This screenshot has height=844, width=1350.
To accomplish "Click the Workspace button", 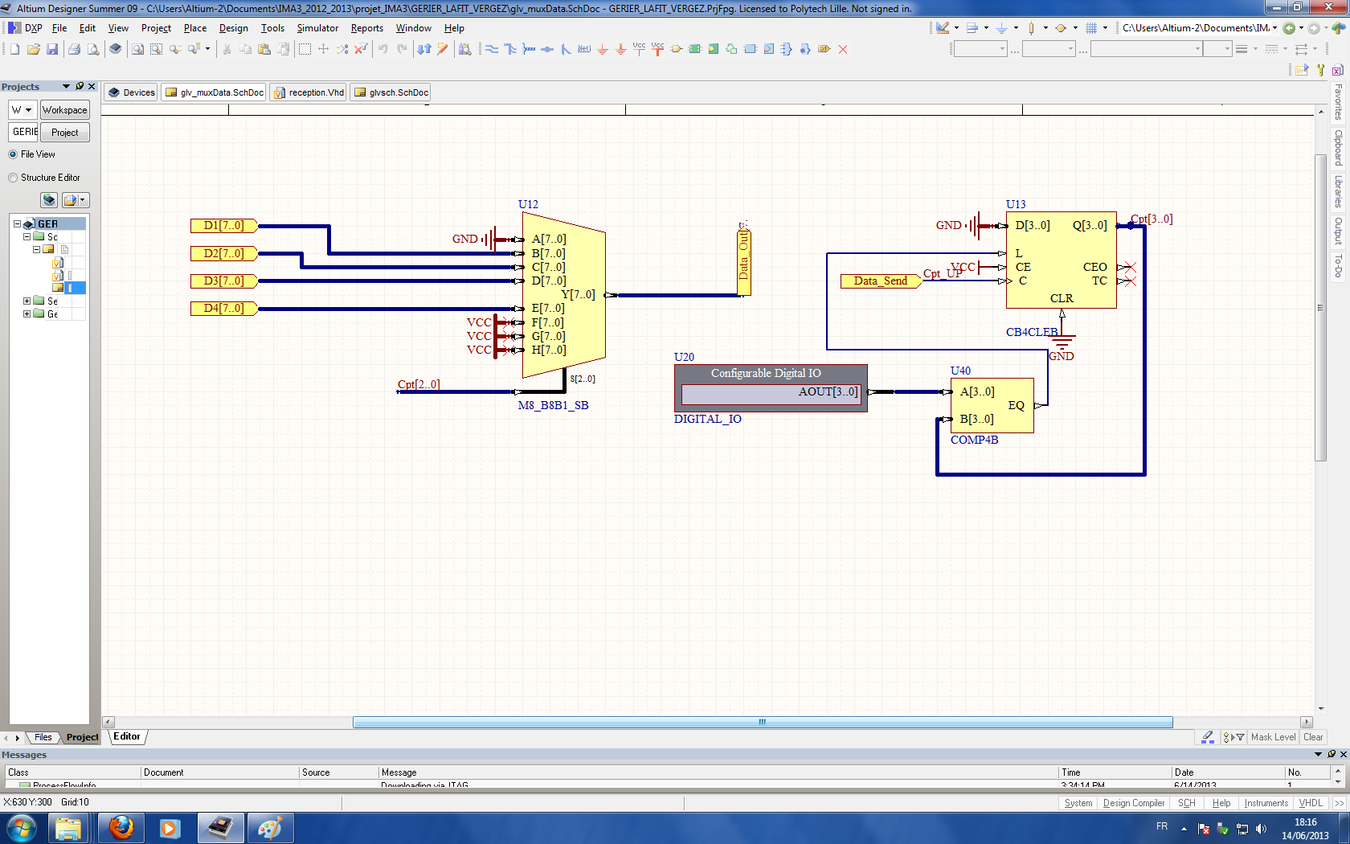I will click(65, 110).
